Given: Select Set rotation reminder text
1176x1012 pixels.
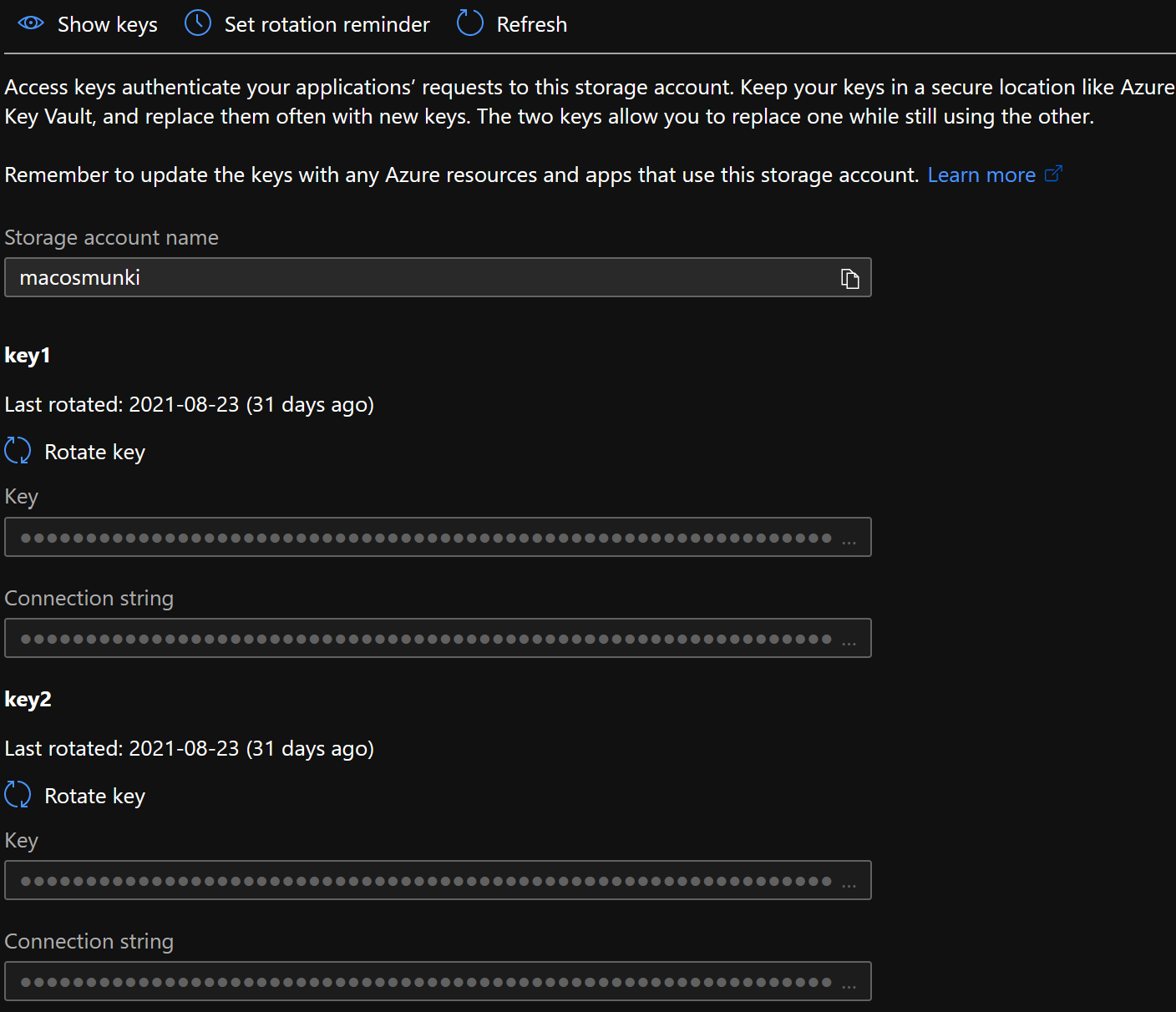Looking at the screenshot, I should [327, 24].
